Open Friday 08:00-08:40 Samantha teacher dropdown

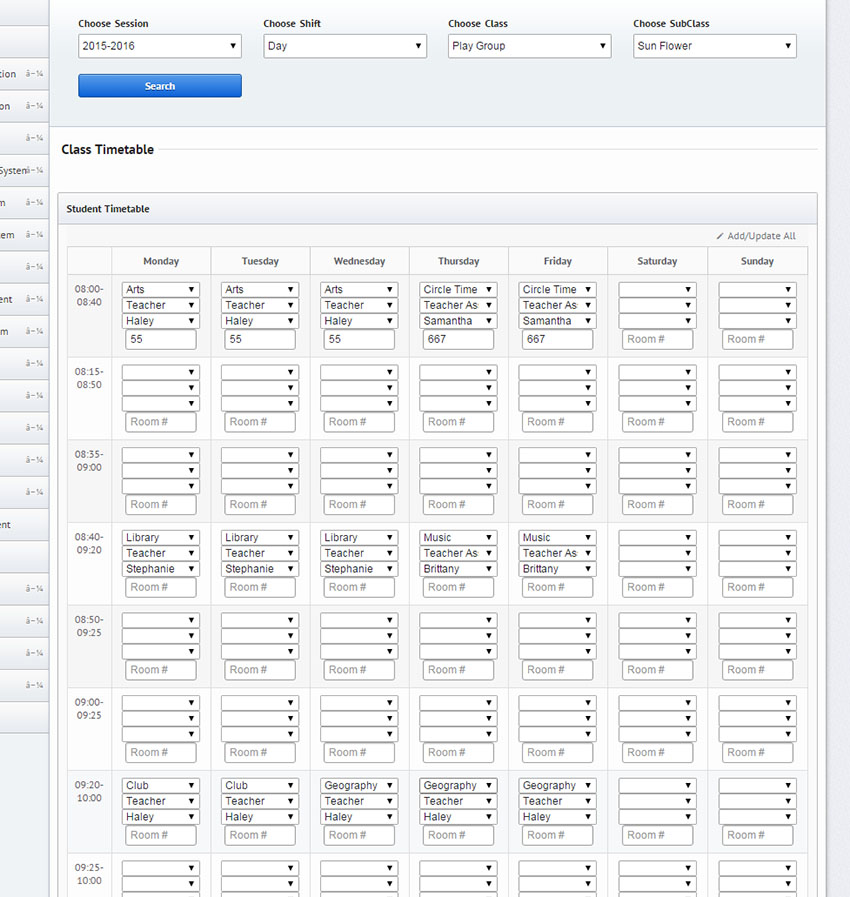557,321
